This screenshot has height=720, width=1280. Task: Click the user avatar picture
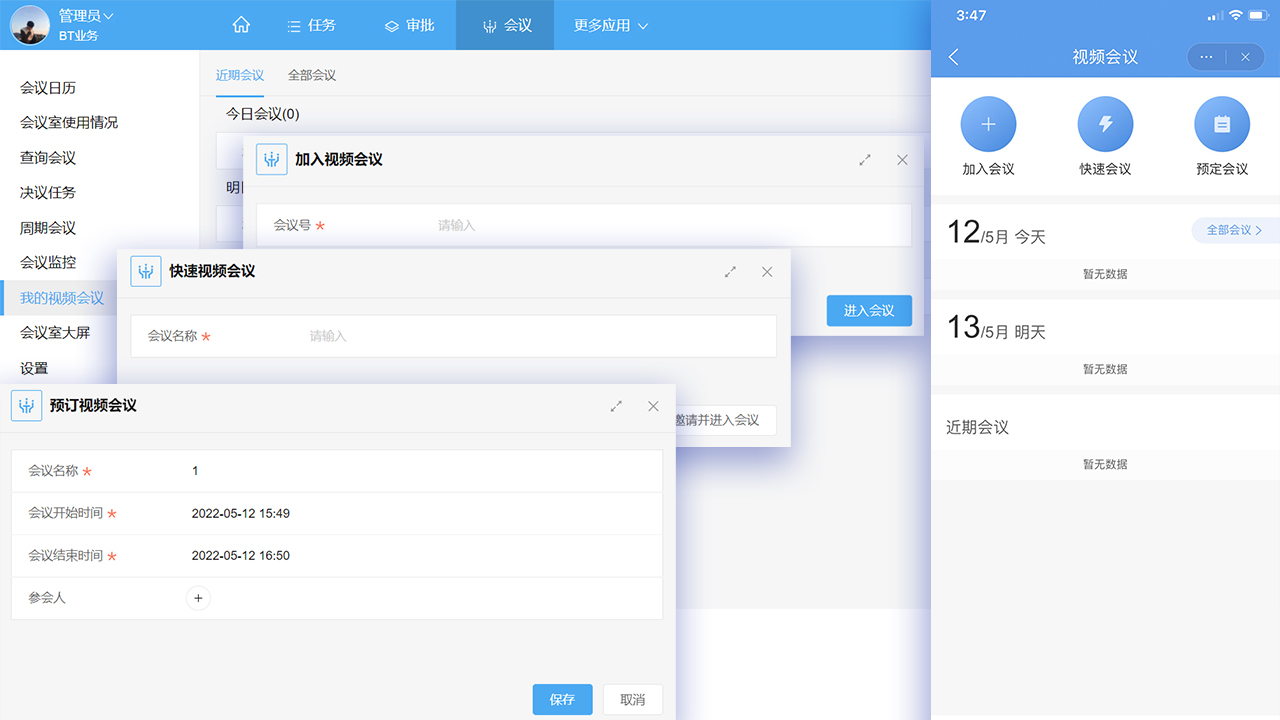tap(29, 25)
